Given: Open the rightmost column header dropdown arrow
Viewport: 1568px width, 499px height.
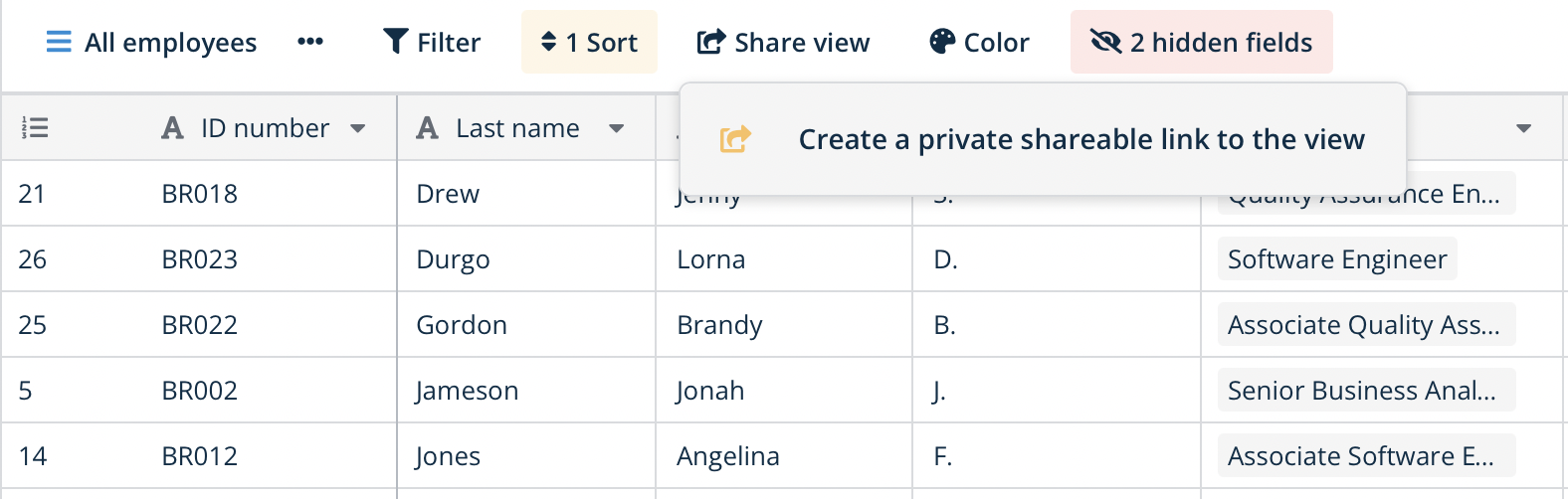Looking at the screenshot, I should coord(1523,128).
